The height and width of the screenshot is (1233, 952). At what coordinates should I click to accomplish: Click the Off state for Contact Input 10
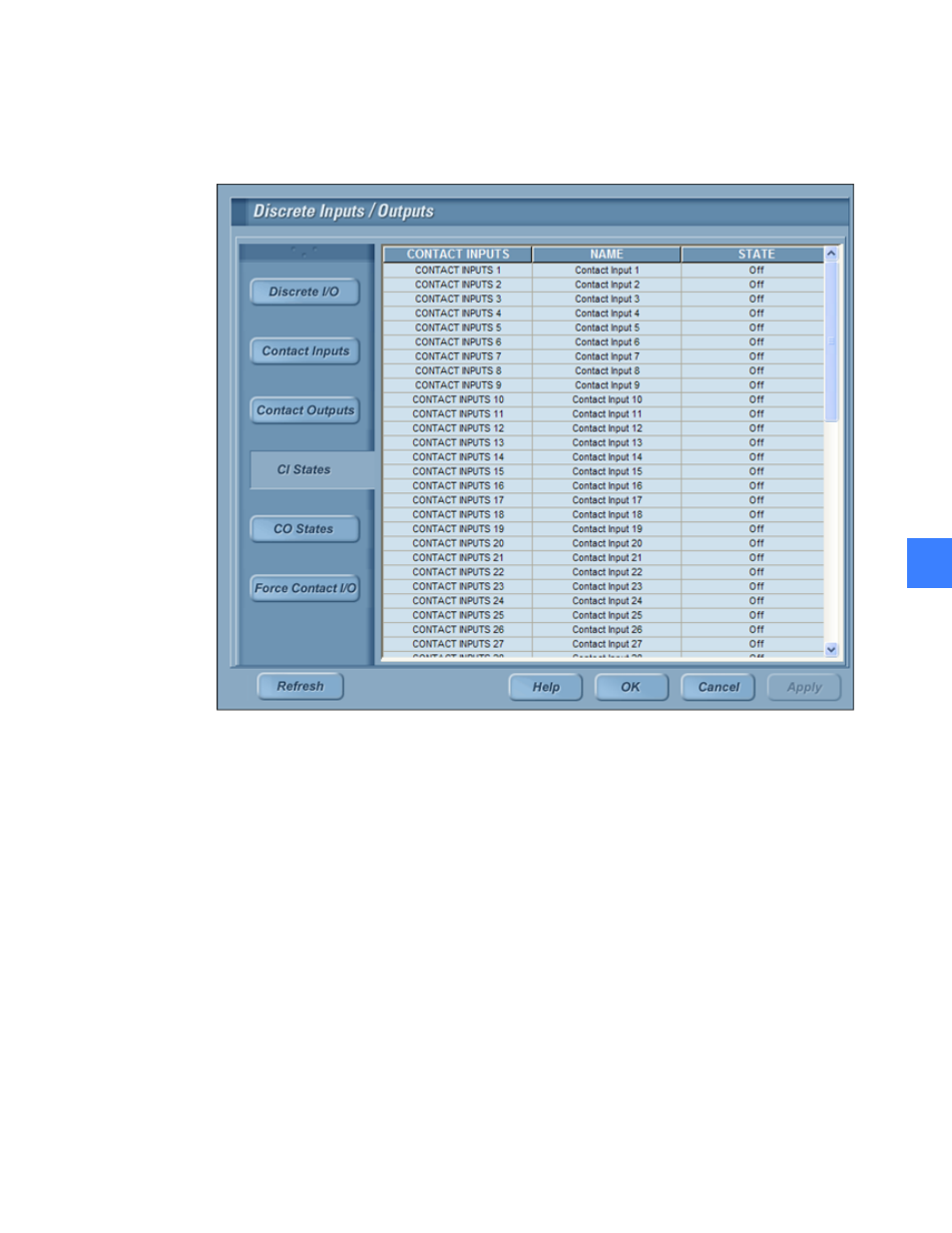[753, 399]
